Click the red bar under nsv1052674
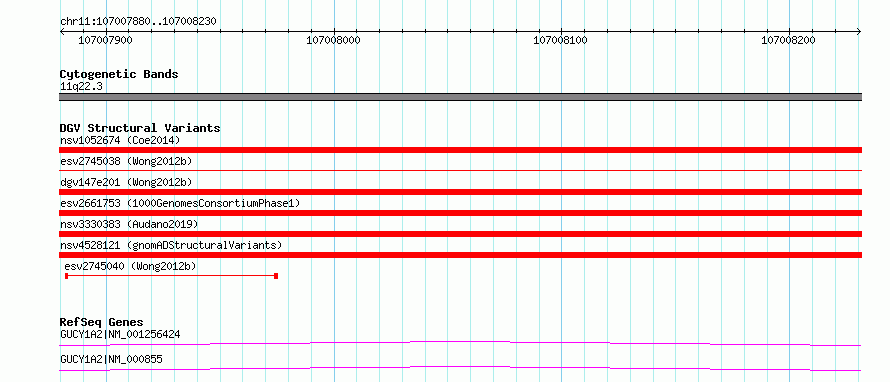The height and width of the screenshot is (382, 890). [x=460, y=150]
